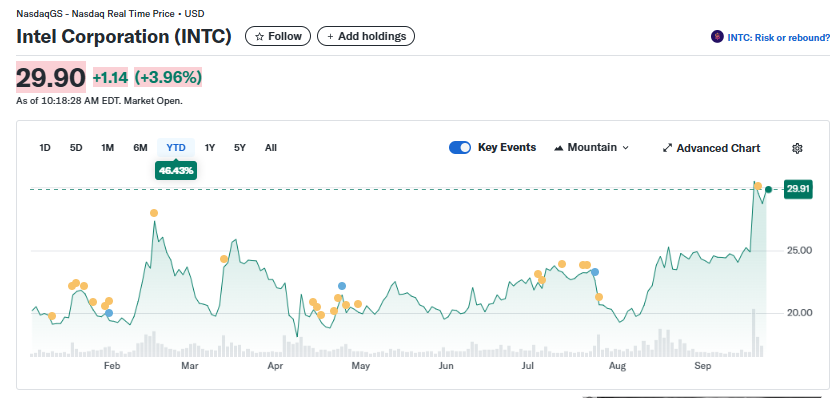Click the blue key event dot near August
This screenshot has height=398, width=840.
(595, 272)
